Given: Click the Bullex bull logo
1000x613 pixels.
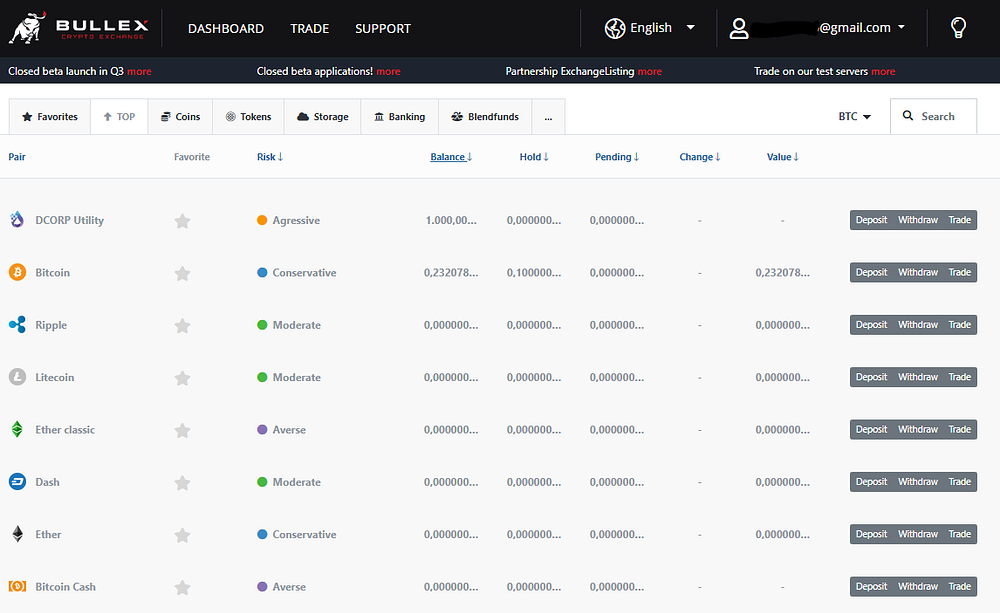Looking at the screenshot, I should tap(28, 28).
